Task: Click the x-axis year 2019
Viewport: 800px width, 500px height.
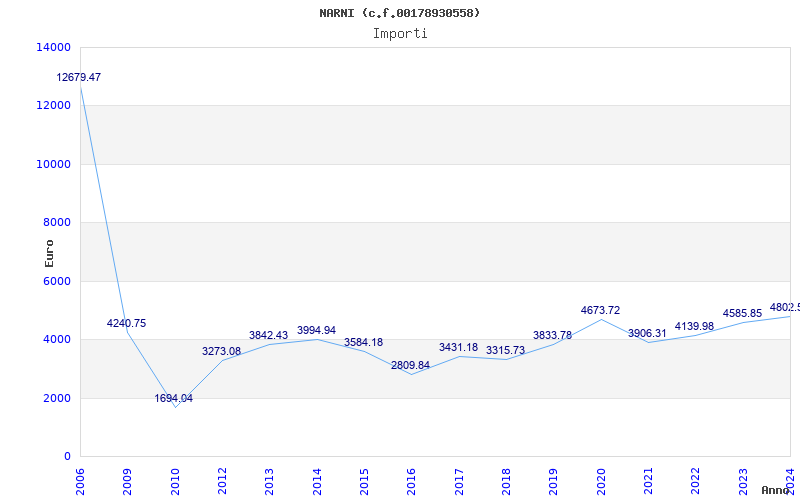Action: [554, 482]
